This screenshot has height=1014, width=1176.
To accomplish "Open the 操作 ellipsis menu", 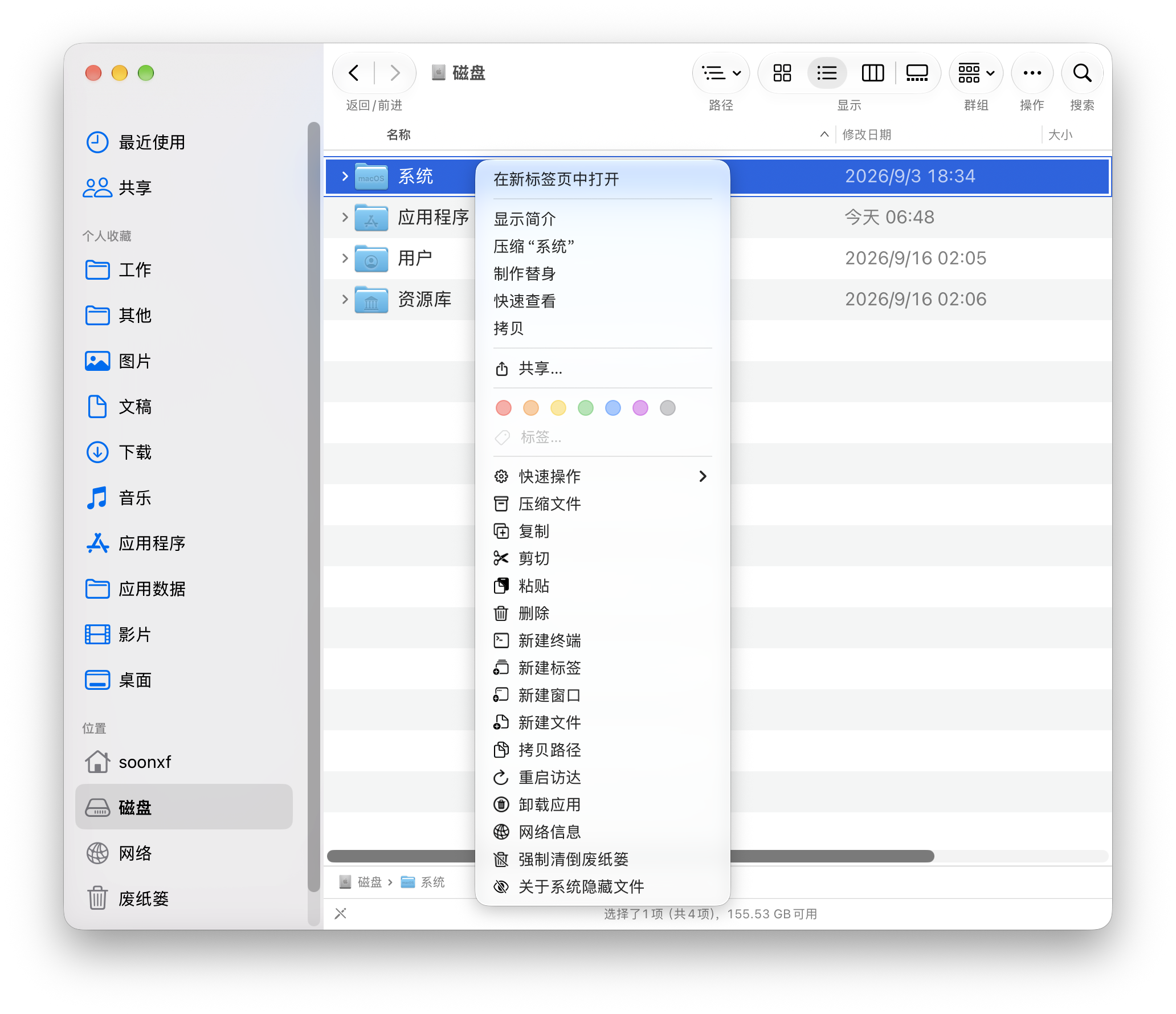I will pyautogui.click(x=1032, y=73).
